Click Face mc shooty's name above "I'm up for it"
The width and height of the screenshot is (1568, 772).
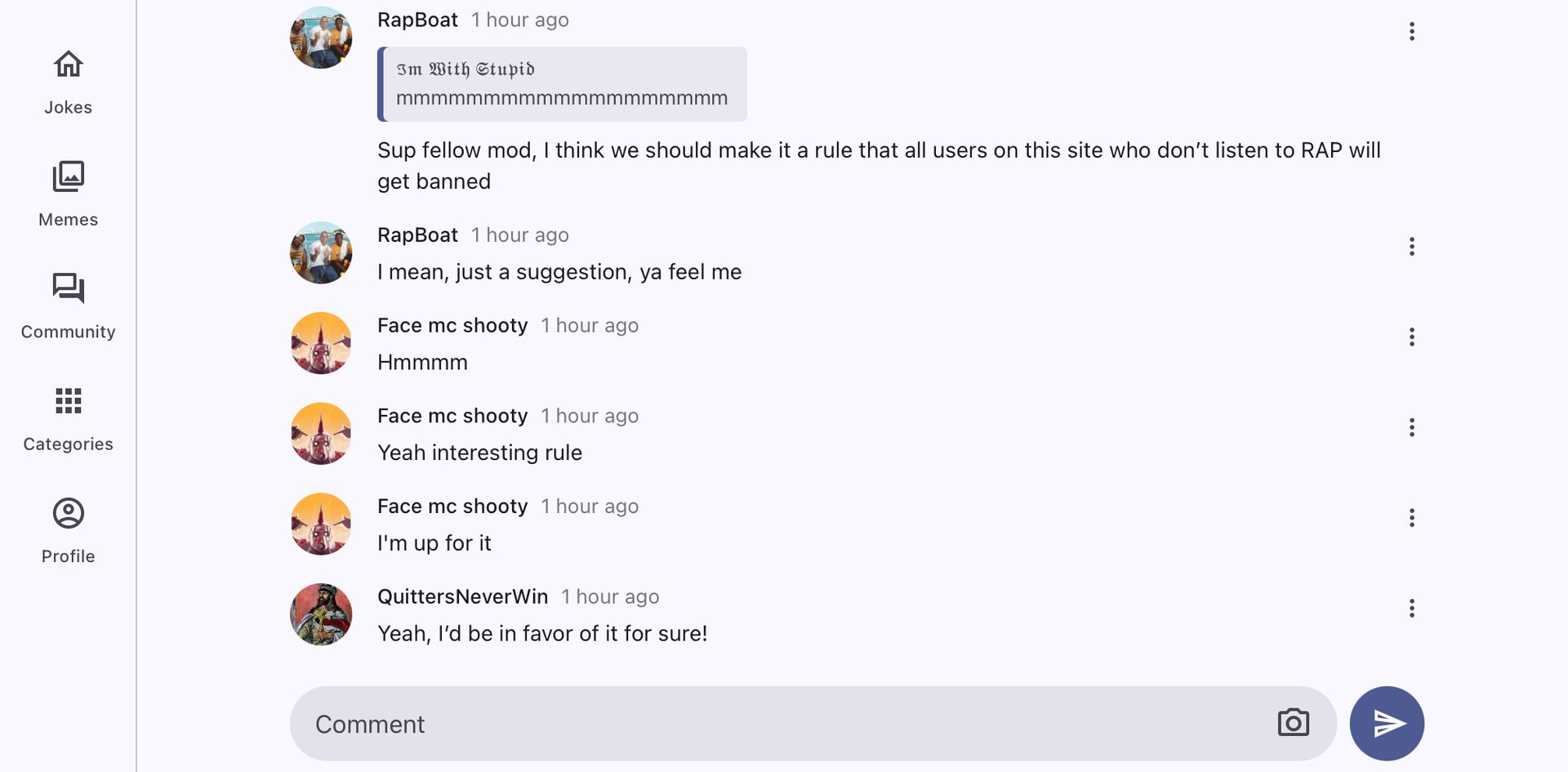(452, 506)
